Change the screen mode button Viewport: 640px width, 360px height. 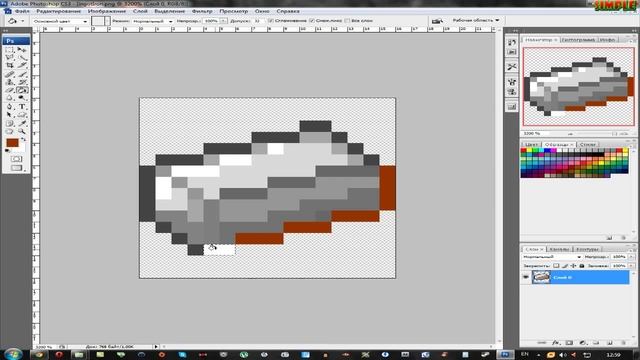(x=16, y=167)
